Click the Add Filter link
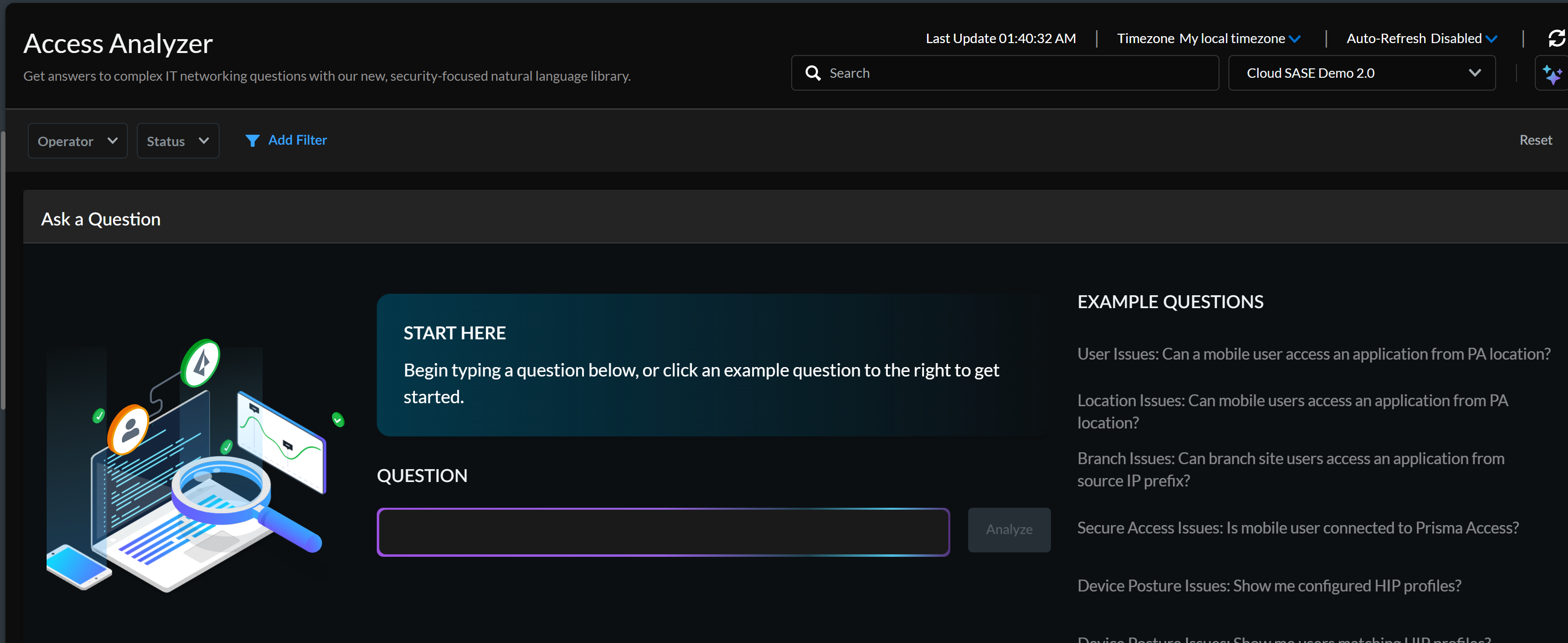The height and width of the screenshot is (643, 1568). coord(297,140)
